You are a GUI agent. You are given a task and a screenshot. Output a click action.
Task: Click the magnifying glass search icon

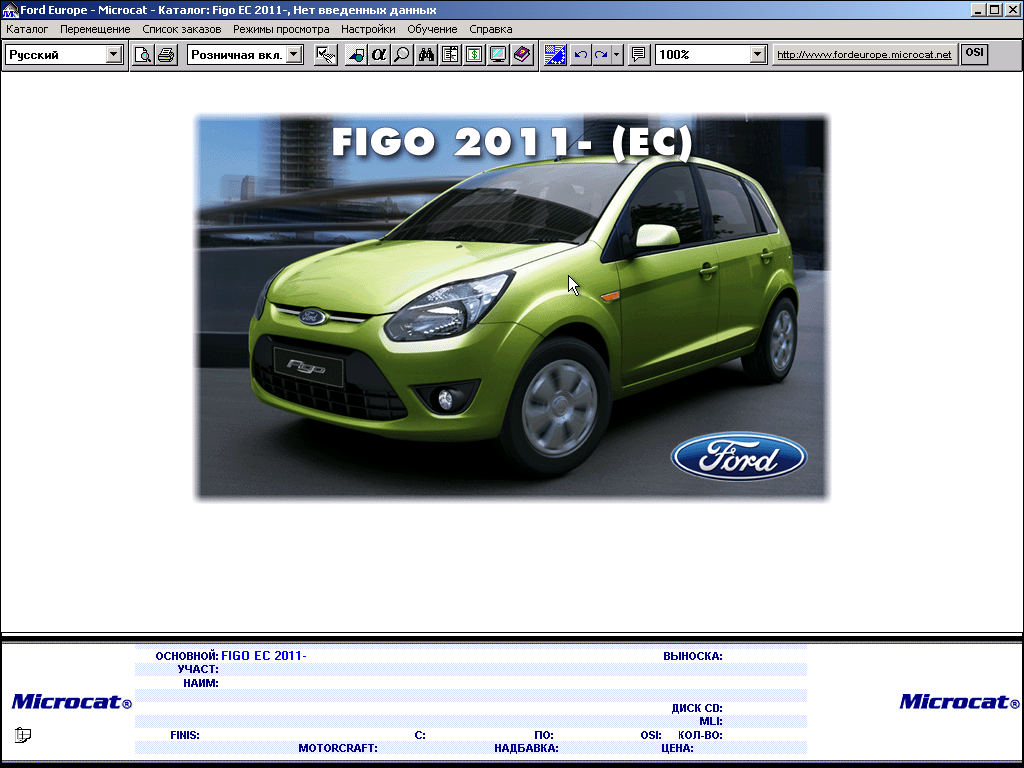tap(401, 55)
